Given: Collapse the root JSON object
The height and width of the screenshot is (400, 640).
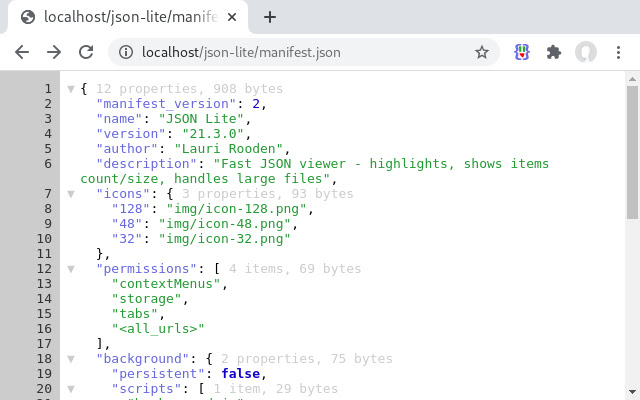Looking at the screenshot, I should [x=70, y=89].
